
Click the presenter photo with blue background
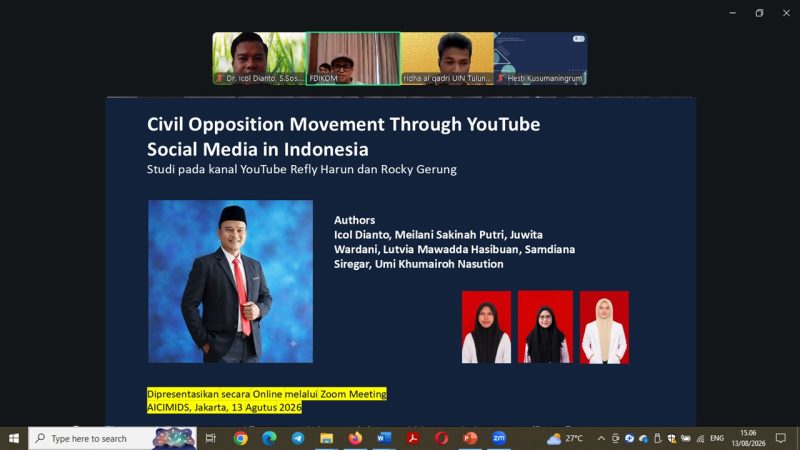[231, 281]
